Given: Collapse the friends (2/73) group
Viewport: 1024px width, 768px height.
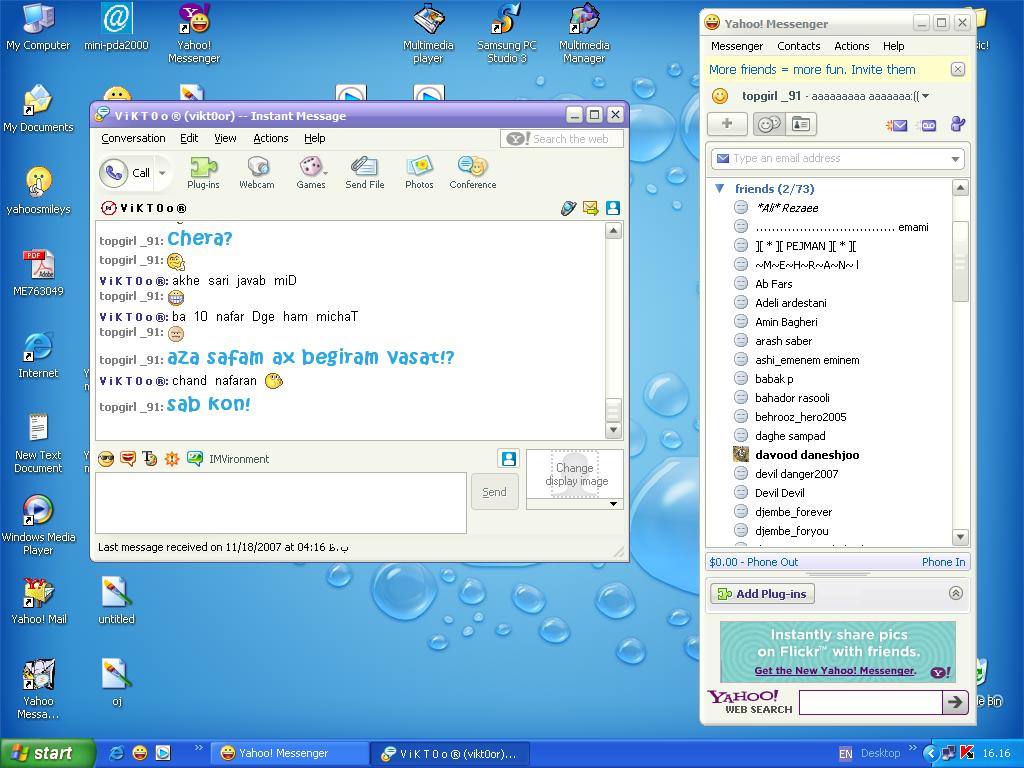Looking at the screenshot, I should pyautogui.click(x=720, y=189).
